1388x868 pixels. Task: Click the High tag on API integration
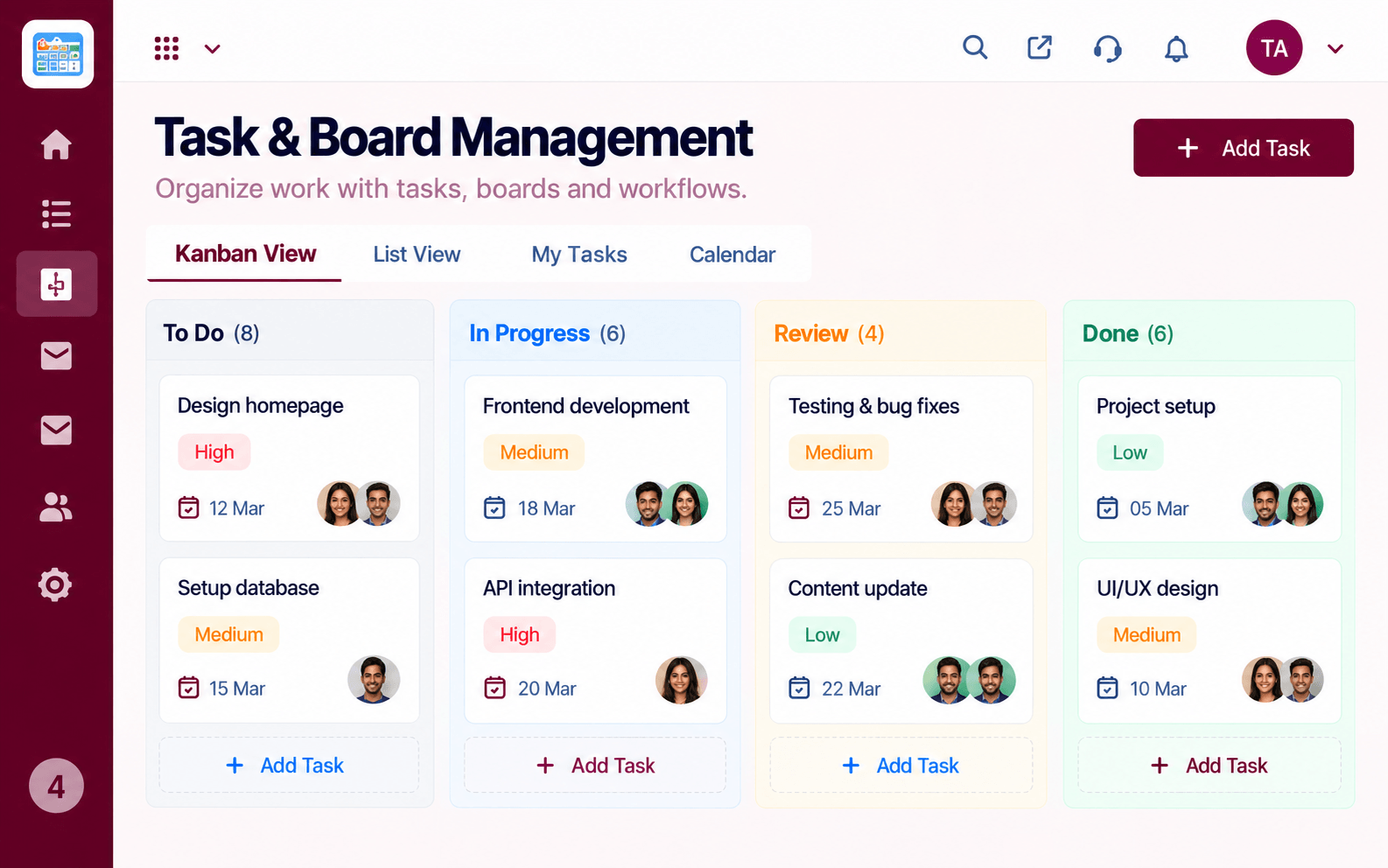coord(520,634)
